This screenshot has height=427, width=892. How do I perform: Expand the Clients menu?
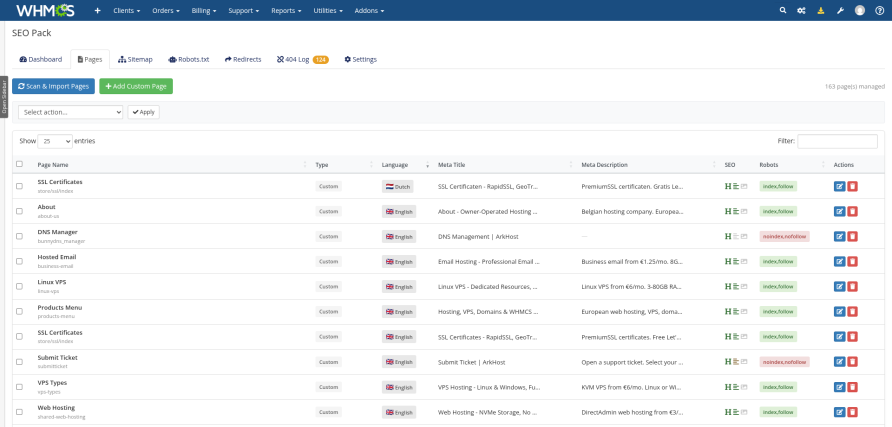[126, 10]
